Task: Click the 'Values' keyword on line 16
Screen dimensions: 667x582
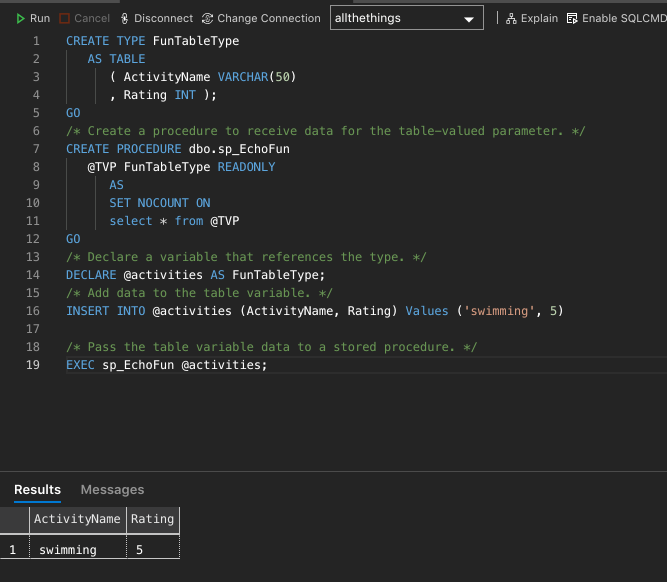Action: [427, 311]
